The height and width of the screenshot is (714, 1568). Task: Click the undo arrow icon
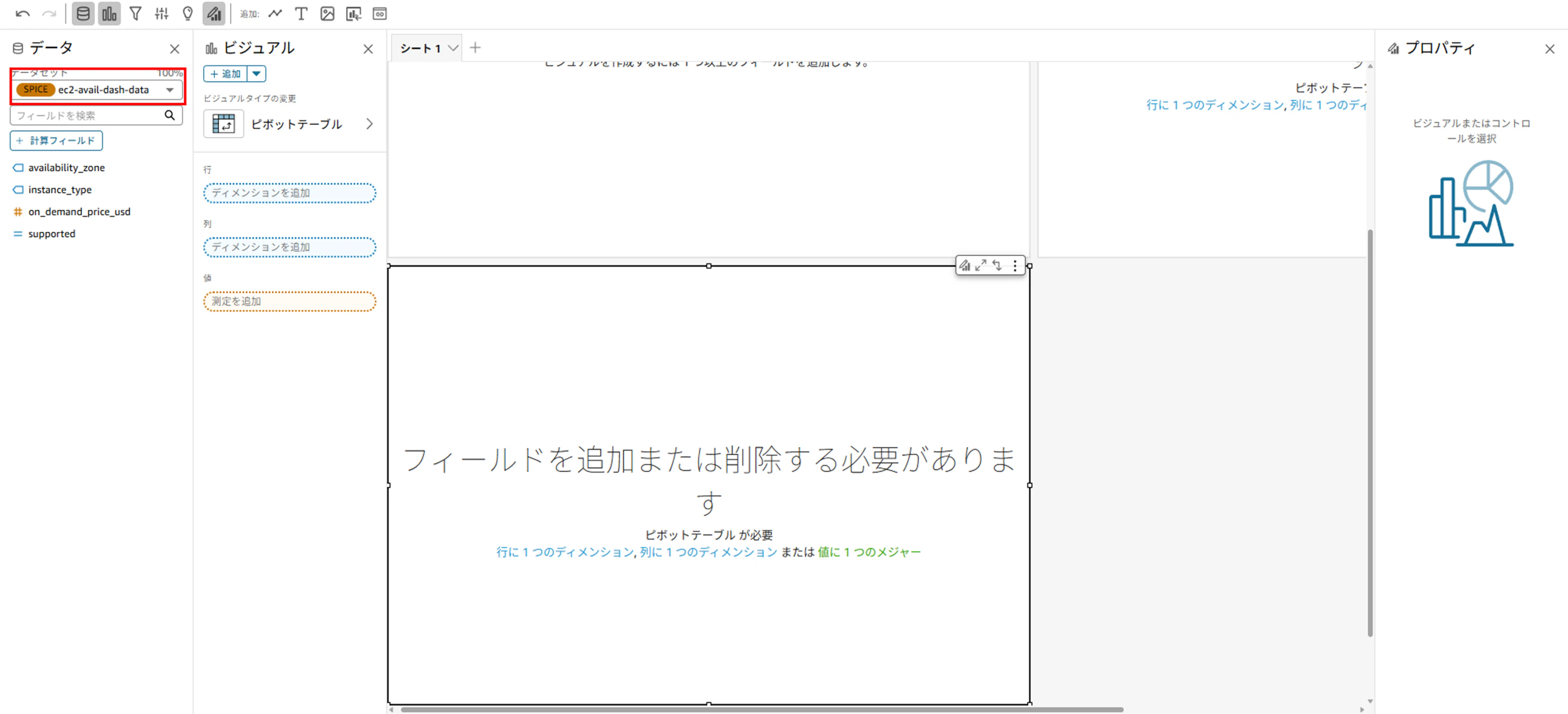point(23,13)
